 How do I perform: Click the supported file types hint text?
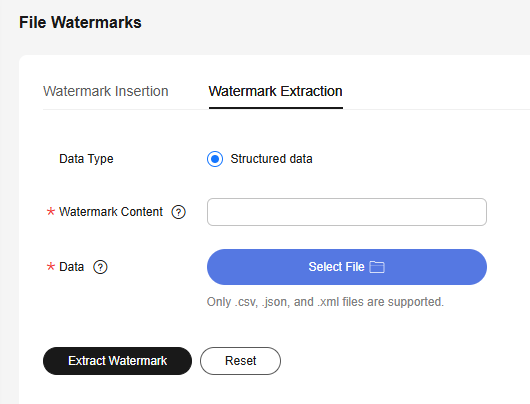[325, 302]
